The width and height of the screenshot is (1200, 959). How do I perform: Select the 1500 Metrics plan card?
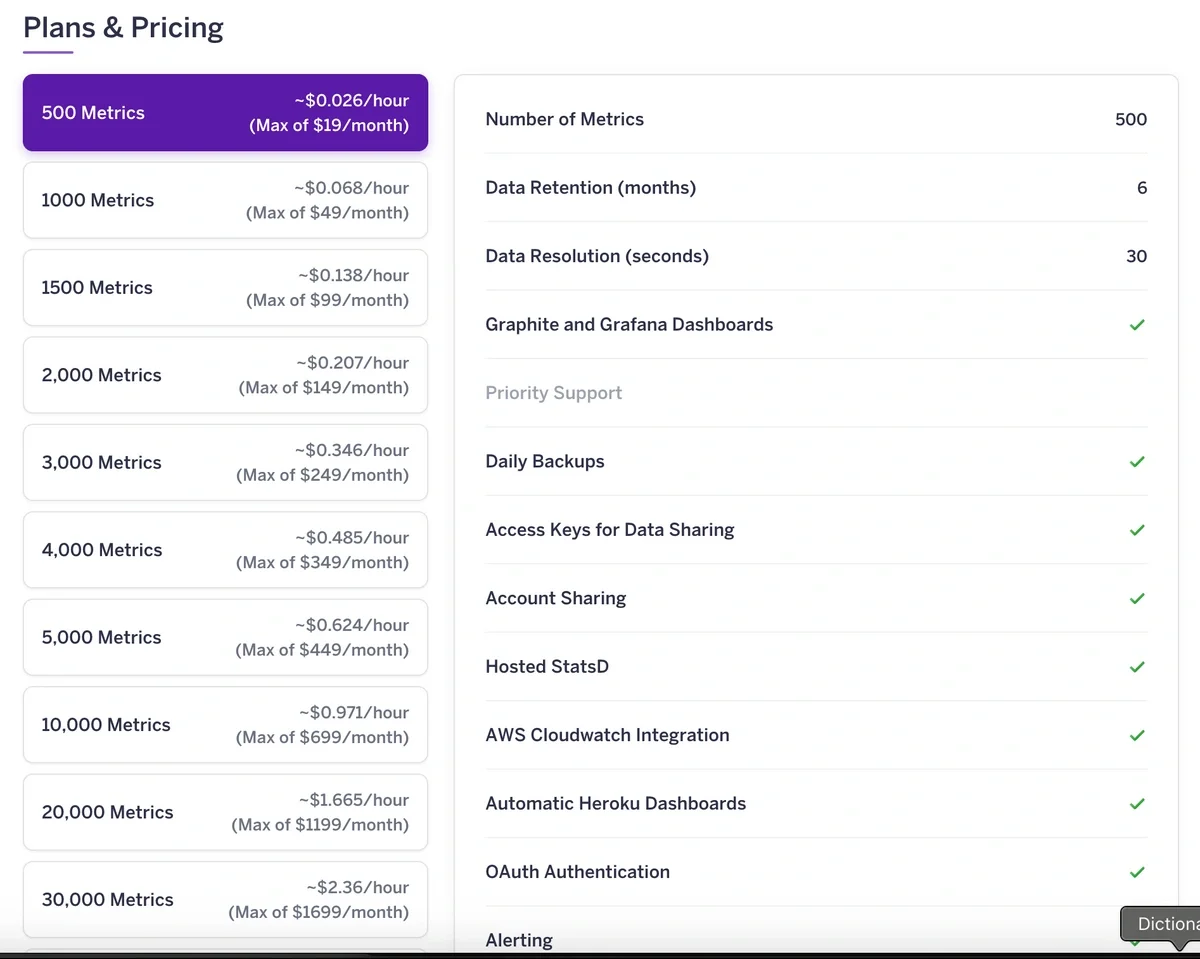point(225,288)
